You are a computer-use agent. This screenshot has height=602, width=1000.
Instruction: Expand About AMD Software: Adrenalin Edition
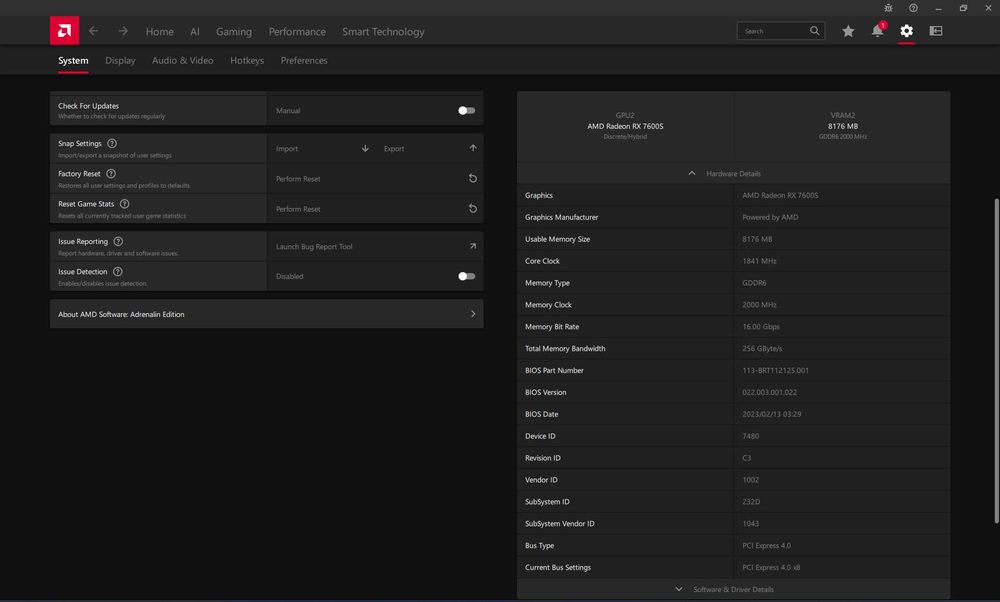266,314
